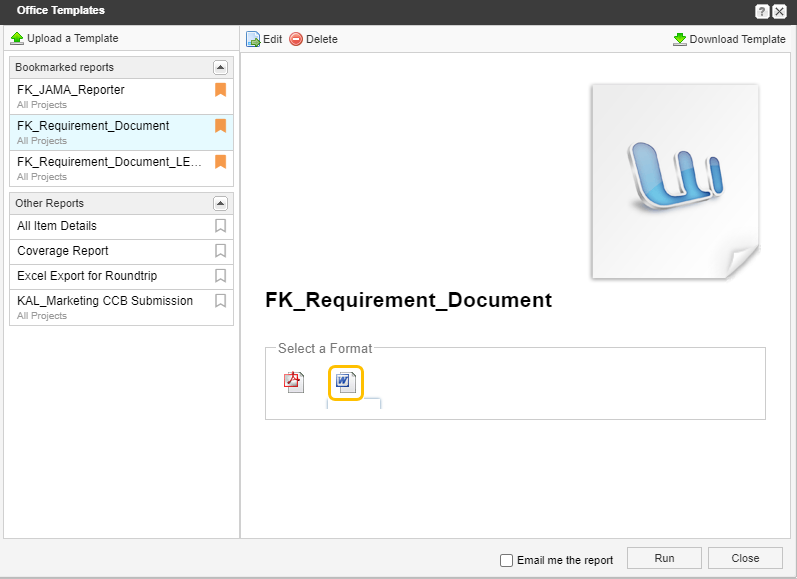
Task: Select the FK_JAMA_Reporter report
Action: [121, 97]
